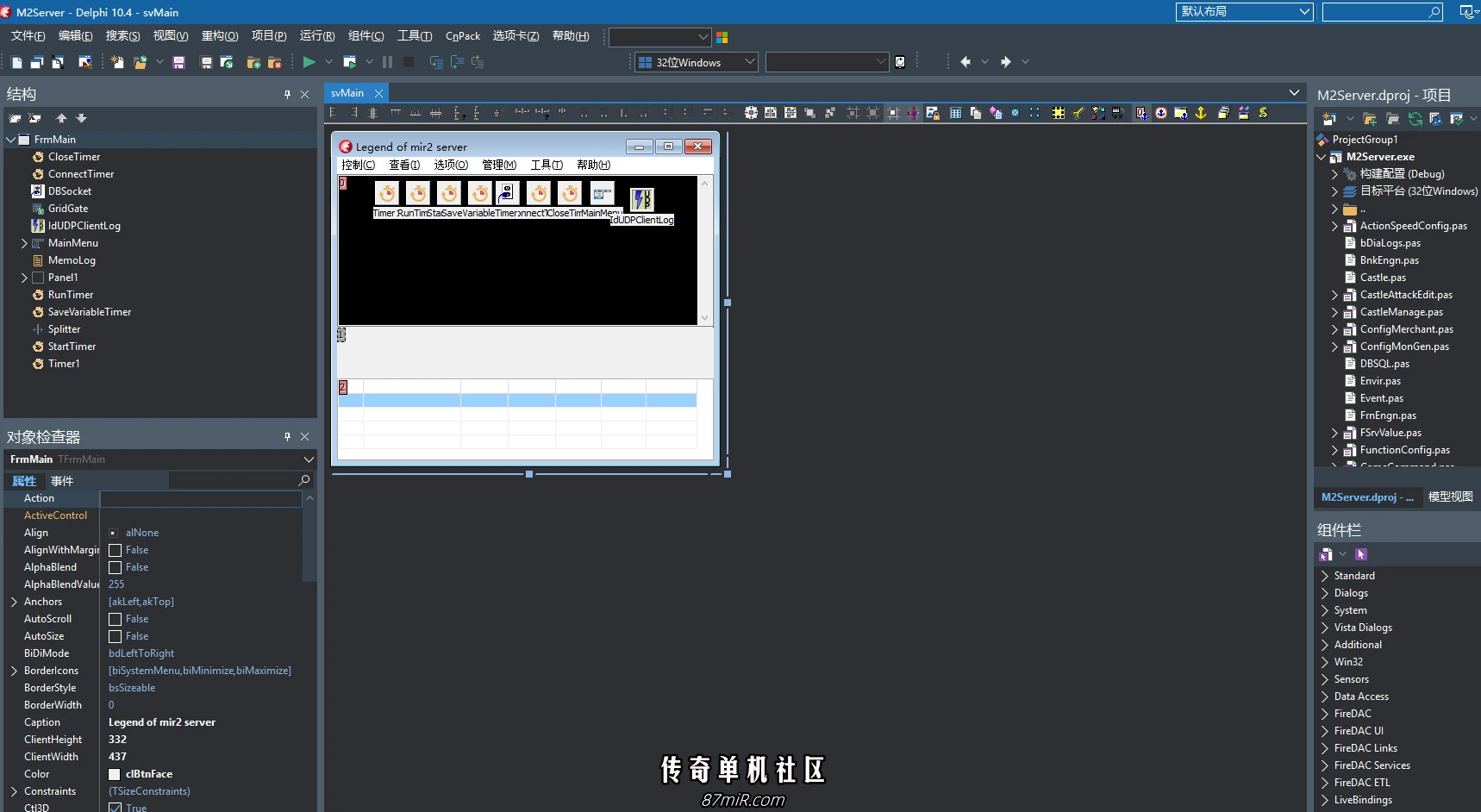Click the Pause toolbar icon
The height and width of the screenshot is (812, 1481).
click(388, 62)
